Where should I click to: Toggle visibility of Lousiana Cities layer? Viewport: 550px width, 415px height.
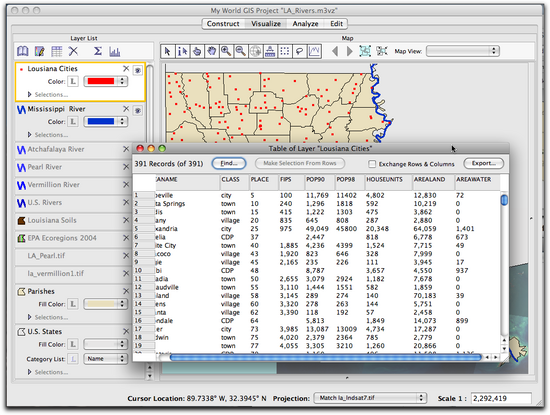(x=138, y=70)
